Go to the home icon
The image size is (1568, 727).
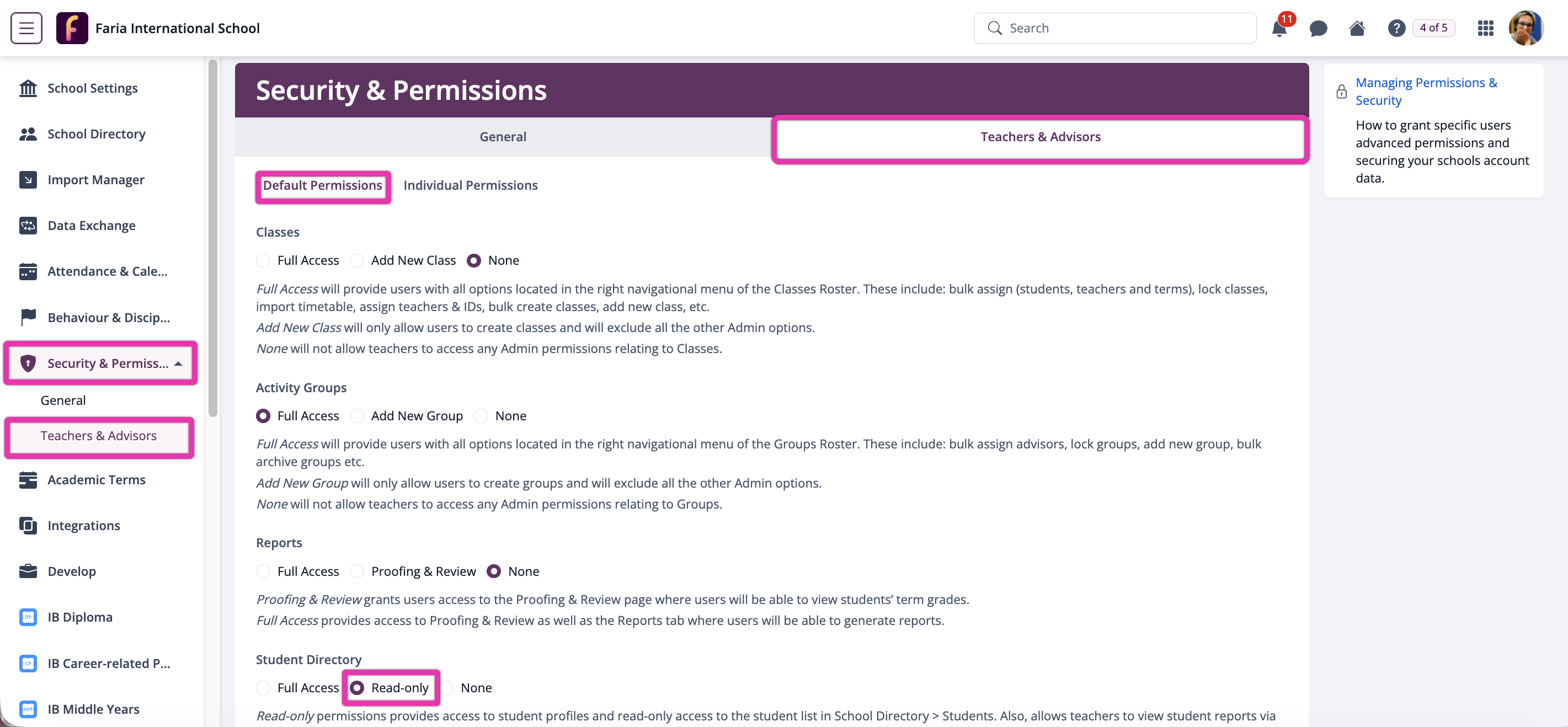(x=1357, y=29)
